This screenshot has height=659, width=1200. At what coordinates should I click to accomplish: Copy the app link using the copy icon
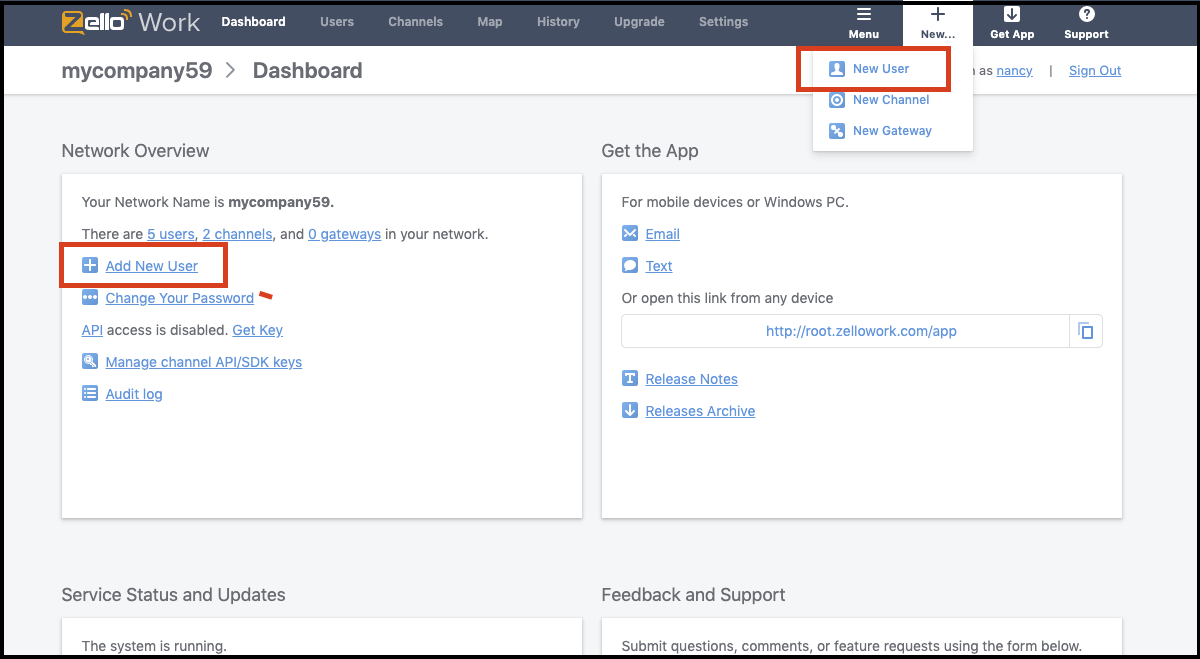pos(1086,330)
